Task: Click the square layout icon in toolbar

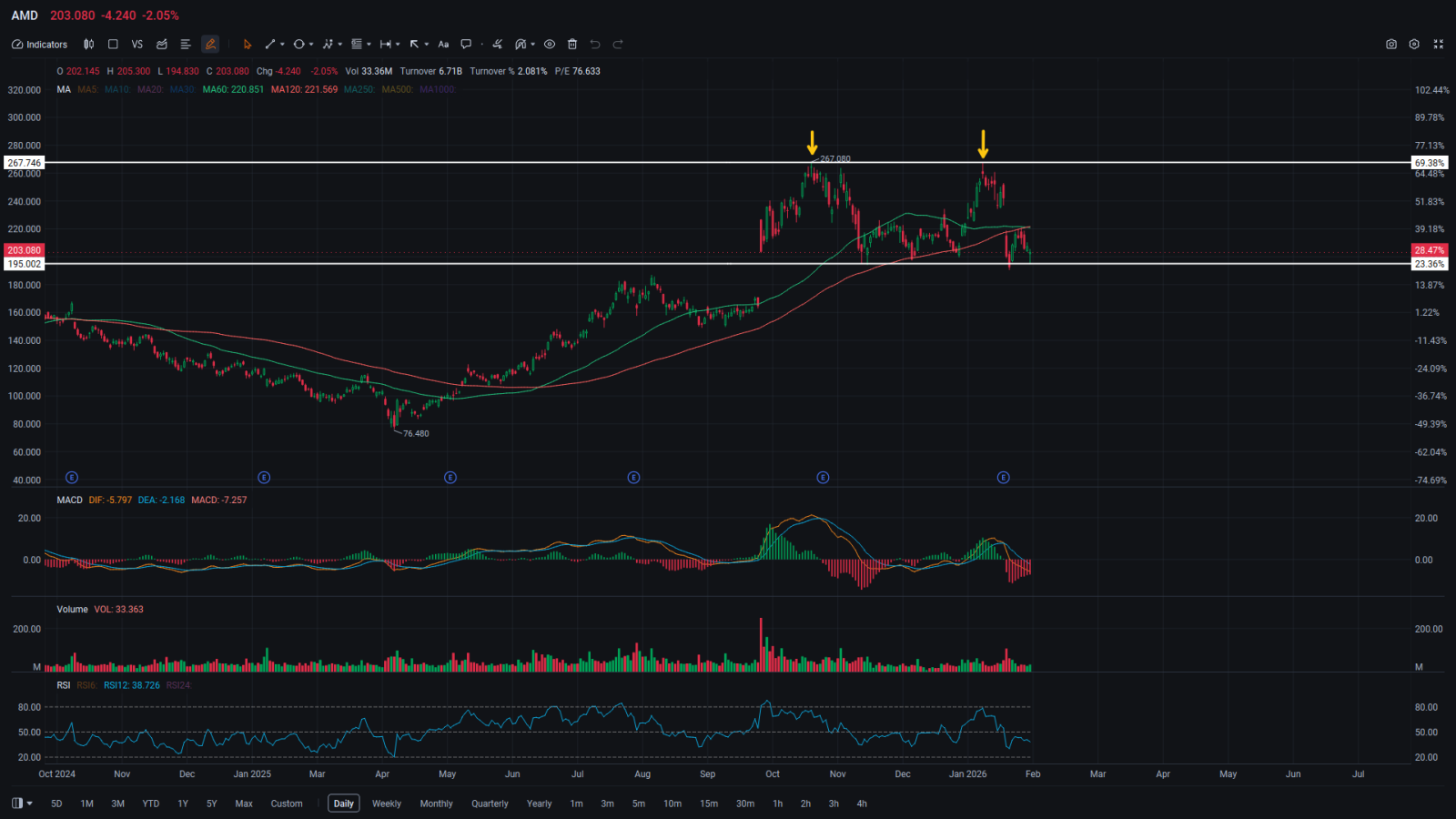Action: (x=113, y=44)
